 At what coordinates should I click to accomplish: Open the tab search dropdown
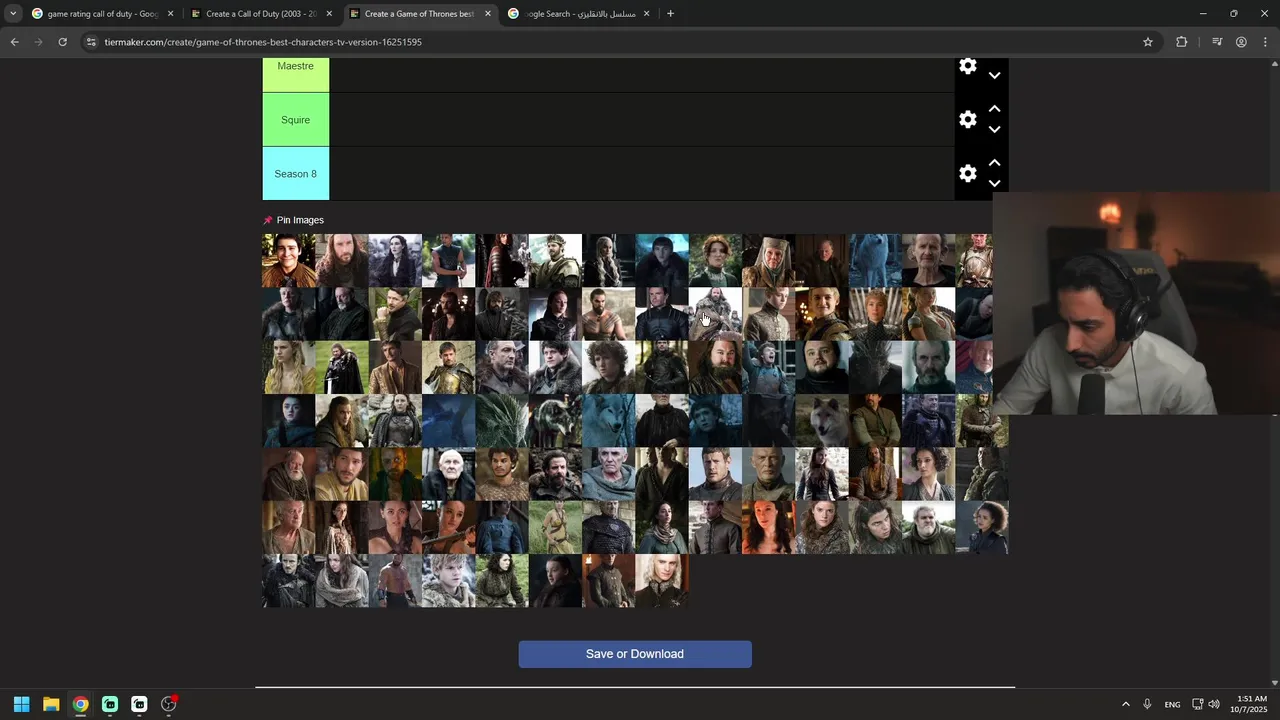[x=13, y=14]
